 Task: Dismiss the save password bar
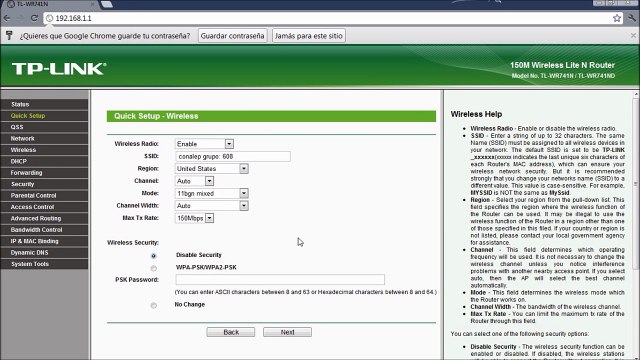[633, 36]
